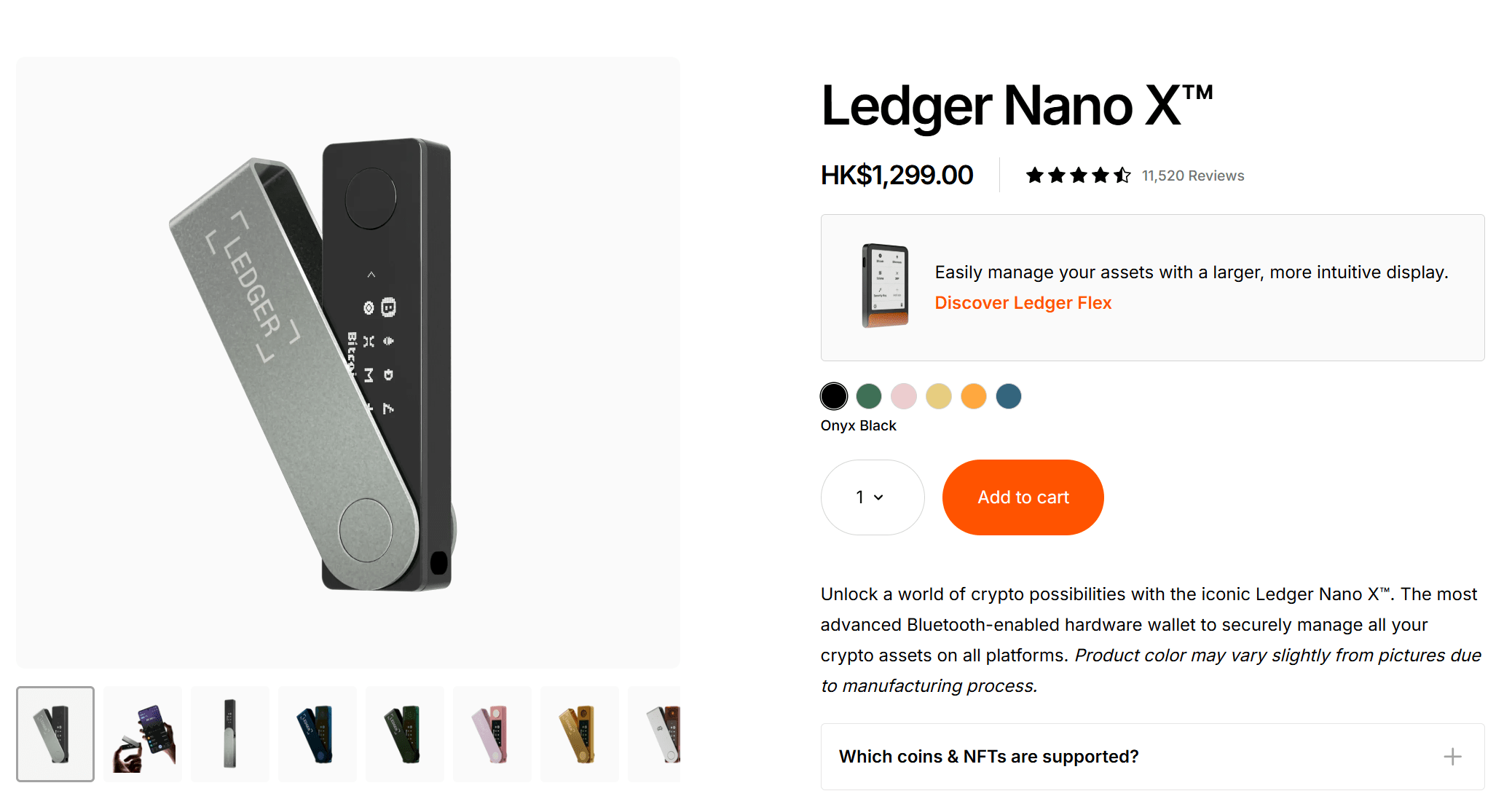
Task: Open the Discover Ledger Flex link
Action: click(1023, 303)
